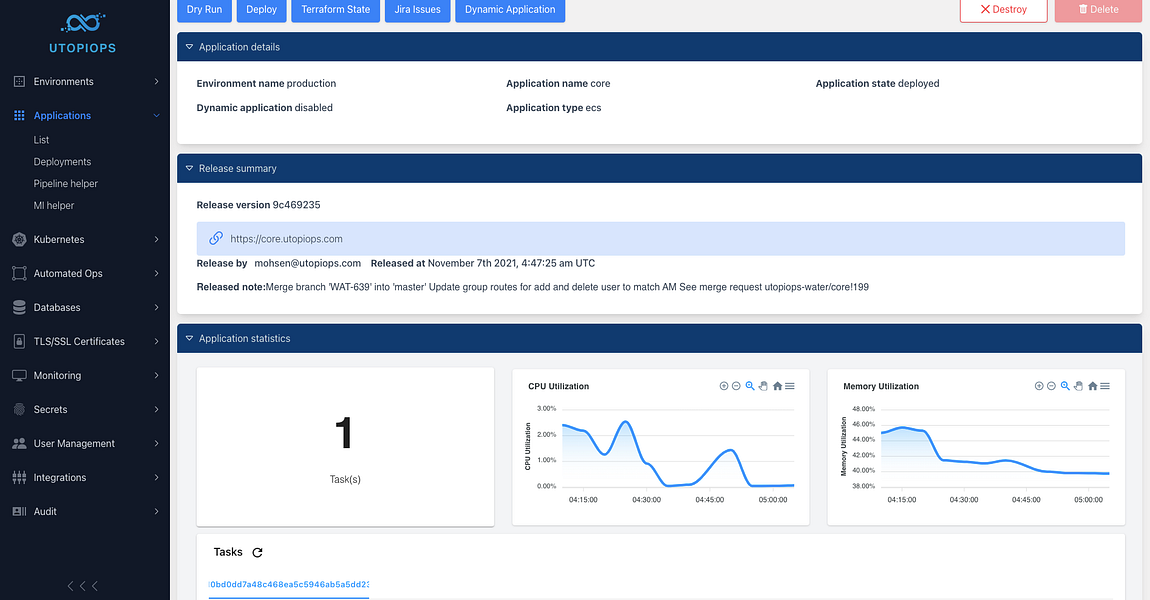Click the CPU Utilization line chart area
The image size is (1150, 600).
[x=678, y=447]
